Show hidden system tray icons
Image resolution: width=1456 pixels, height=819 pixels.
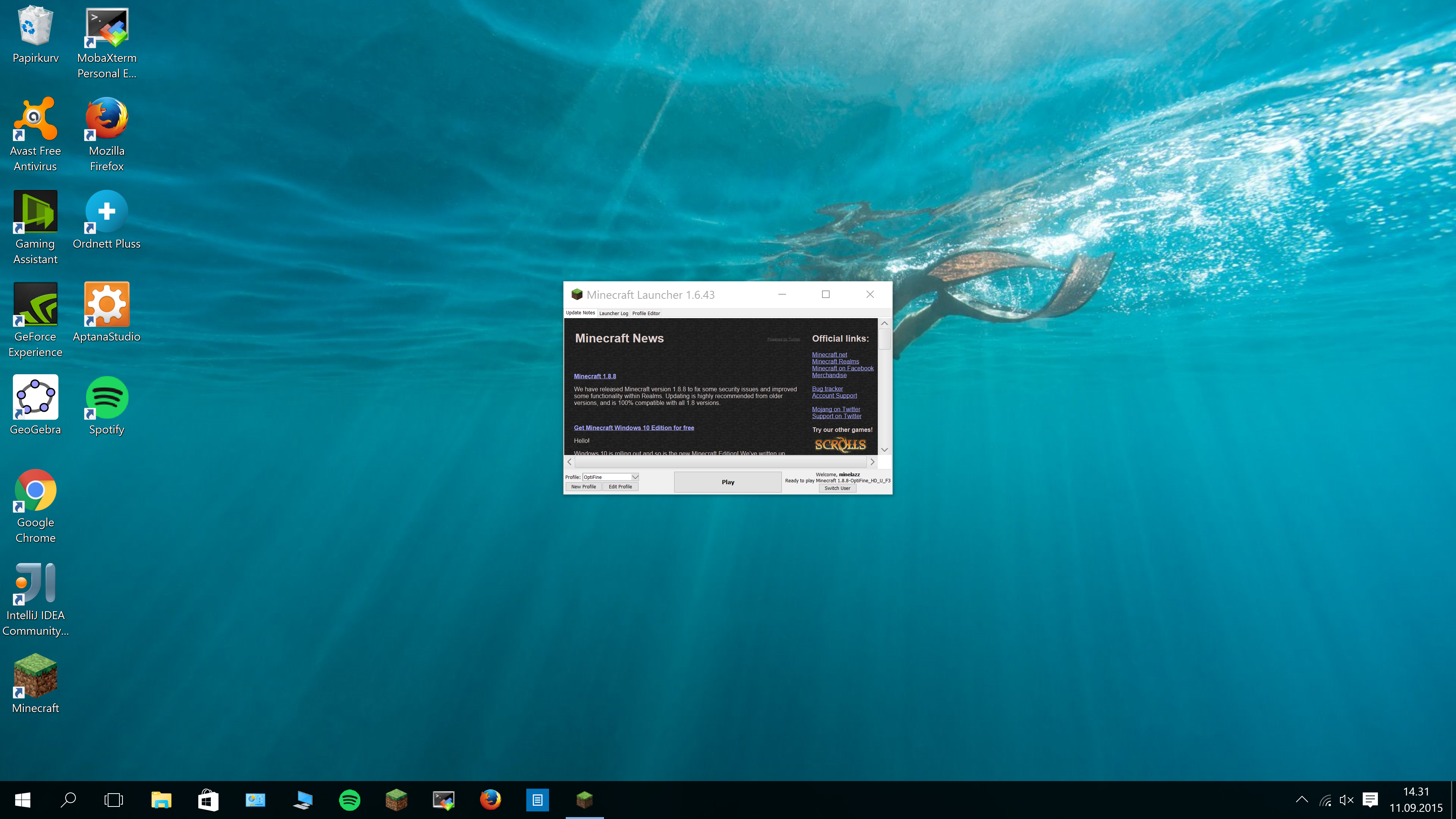coord(1302,800)
